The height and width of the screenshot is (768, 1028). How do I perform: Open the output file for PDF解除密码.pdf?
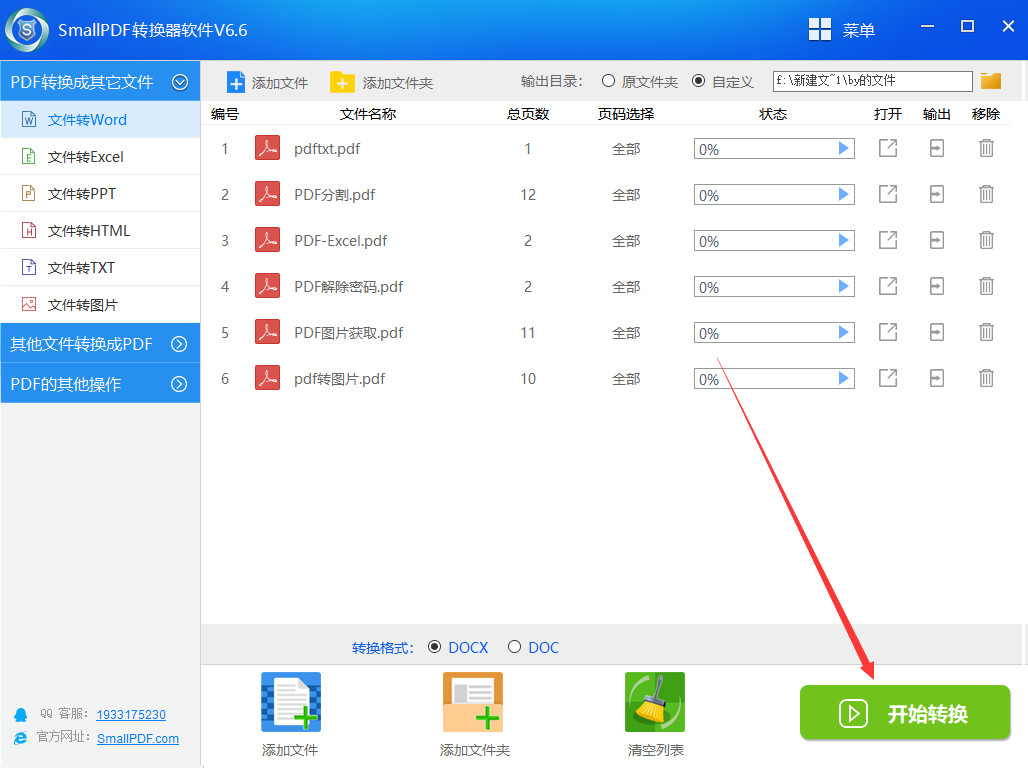click(888, 286)
